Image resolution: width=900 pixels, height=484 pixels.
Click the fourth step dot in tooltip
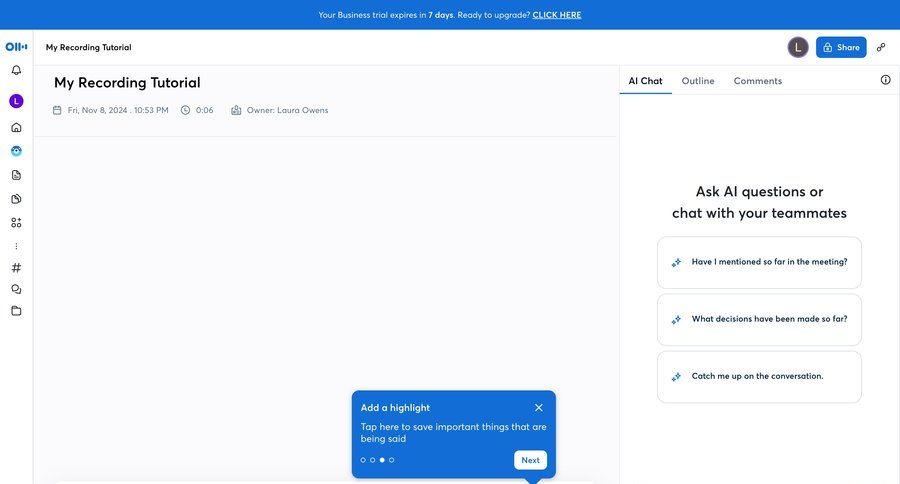click(x=391, y=460)
